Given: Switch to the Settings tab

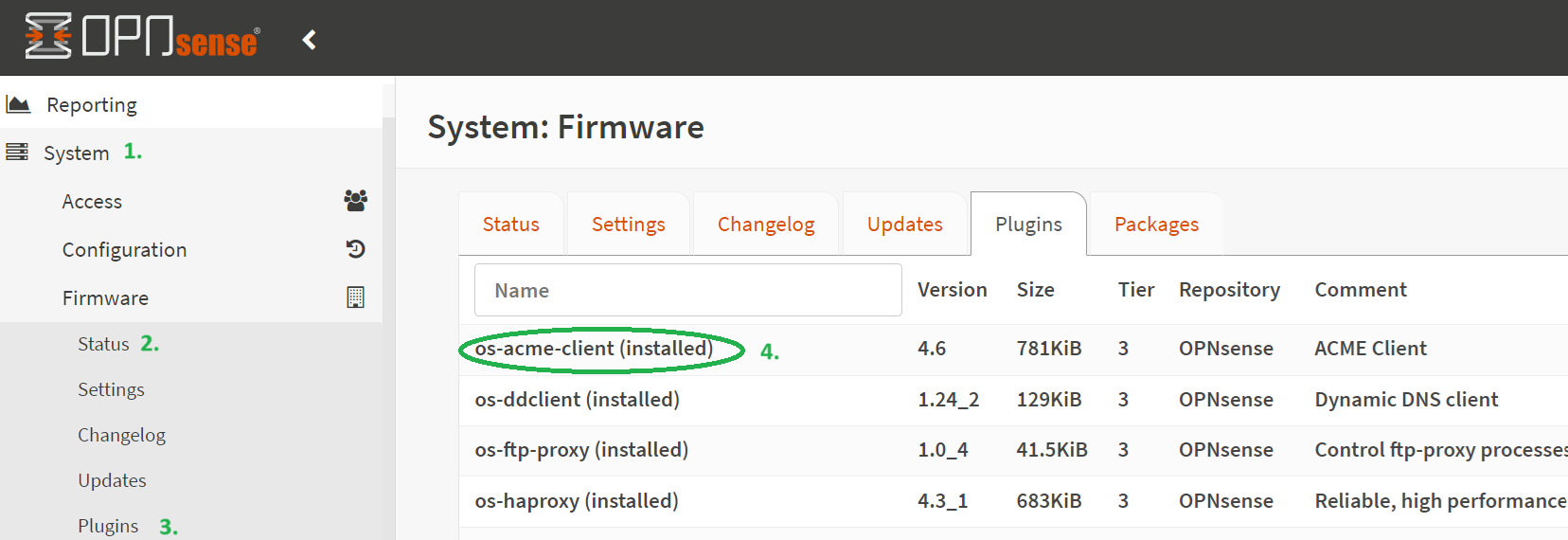Looking at the screenshot, I should point(628,225).
